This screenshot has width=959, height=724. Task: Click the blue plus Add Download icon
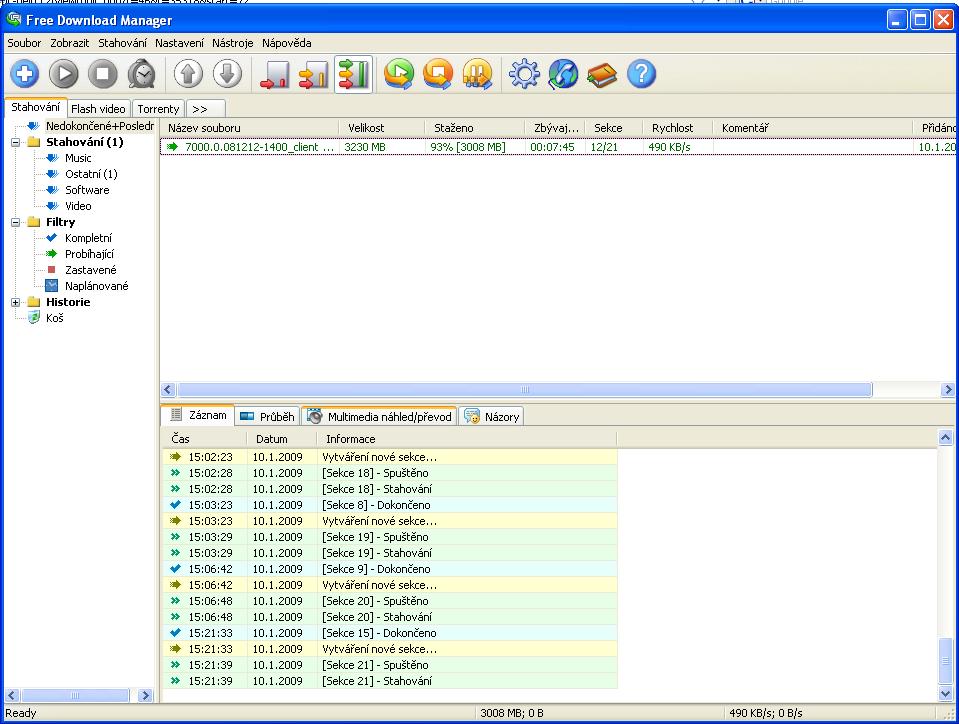(25, 74)
